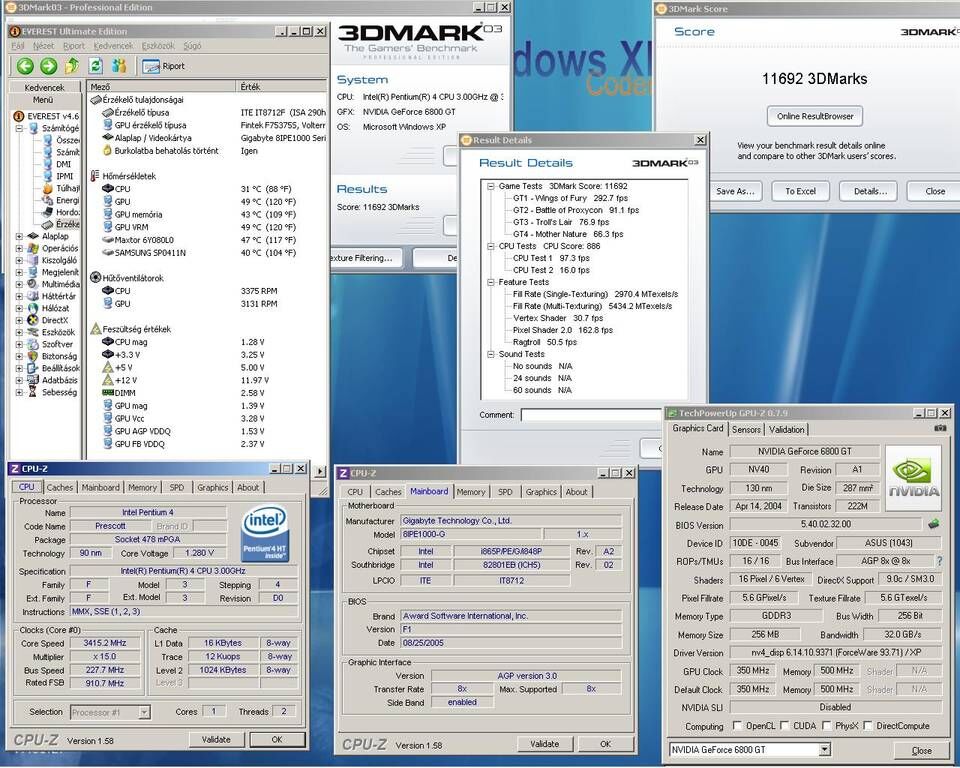Screen dimensions: 960x768
Task: Click the Close button in GPU-Z
Action: (921, 750)
